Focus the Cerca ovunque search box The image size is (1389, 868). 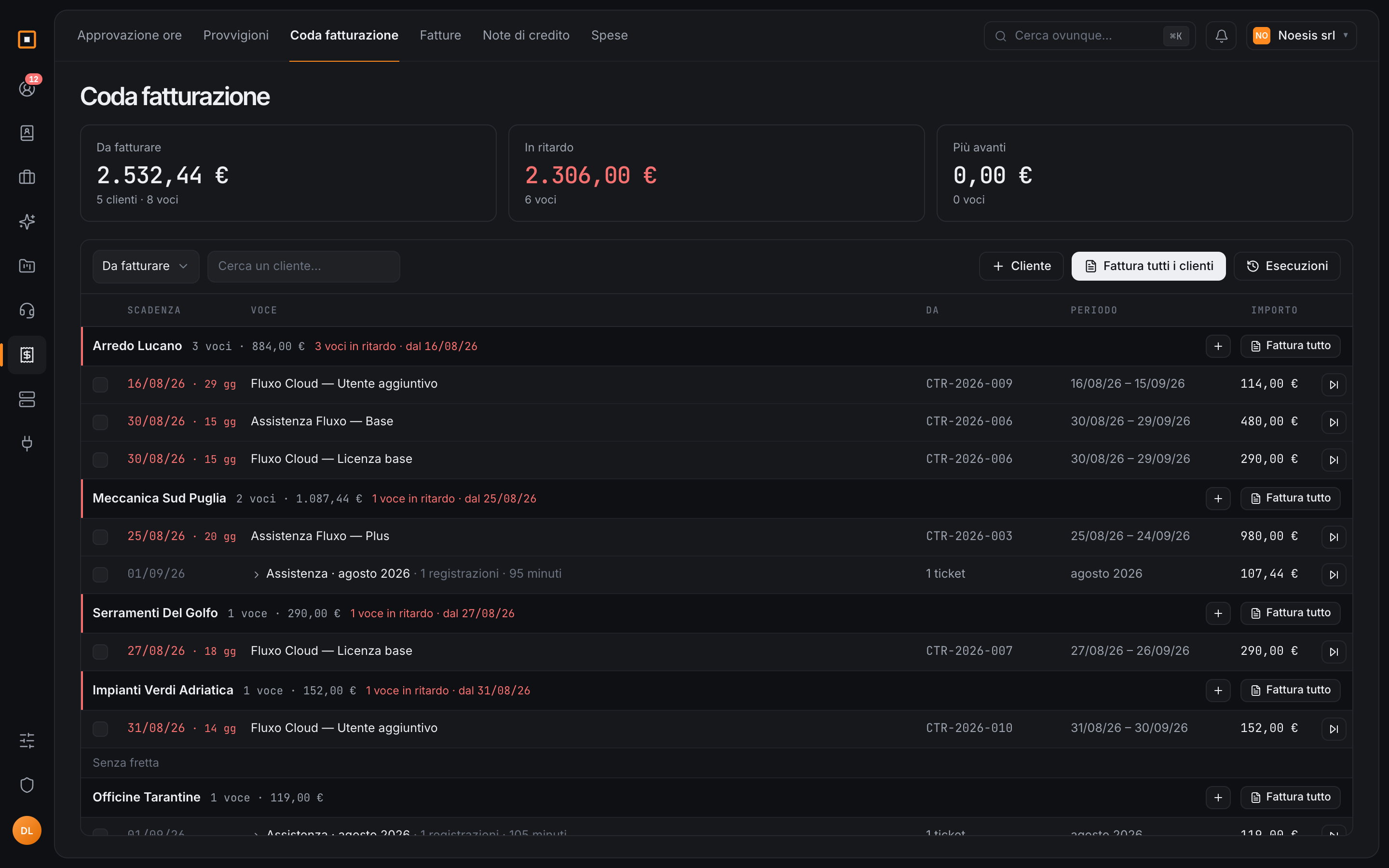click(1089, 36)
